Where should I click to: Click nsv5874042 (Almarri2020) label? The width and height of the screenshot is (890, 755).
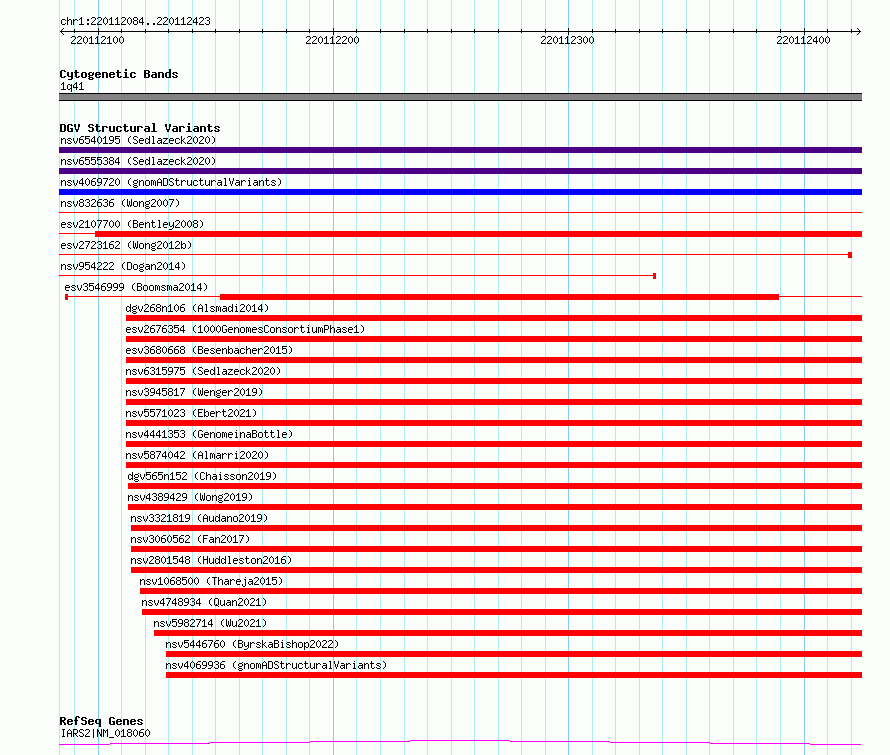click(x=197, y=455)
